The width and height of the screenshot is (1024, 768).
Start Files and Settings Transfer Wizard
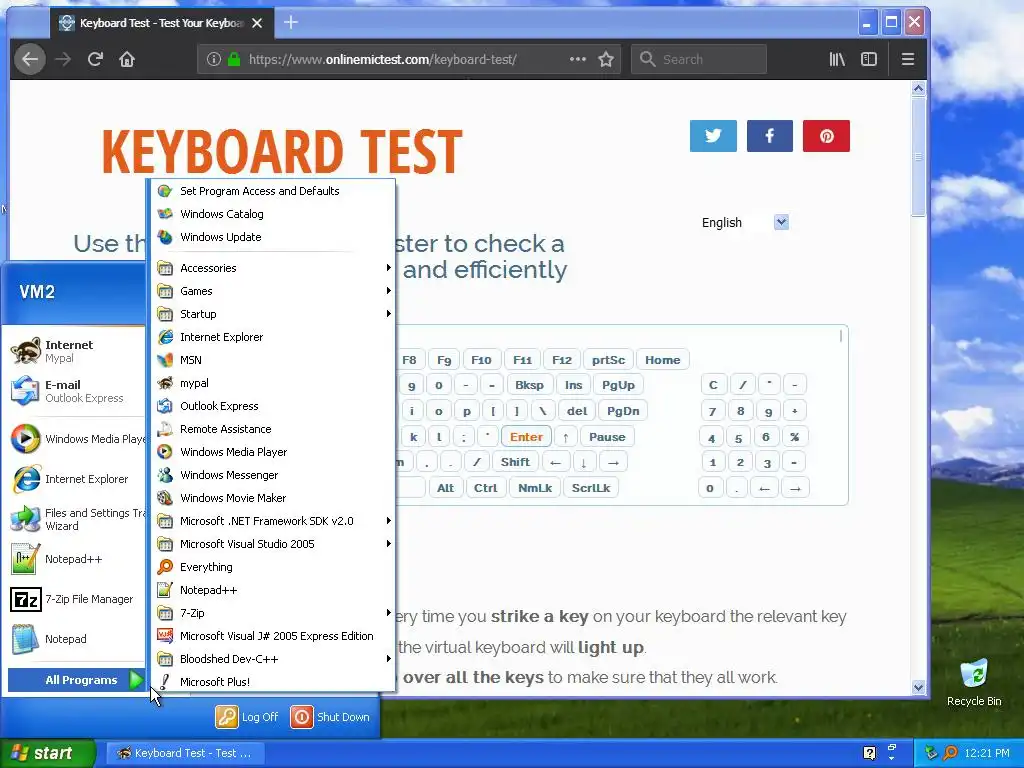click(x=76, y=519)
